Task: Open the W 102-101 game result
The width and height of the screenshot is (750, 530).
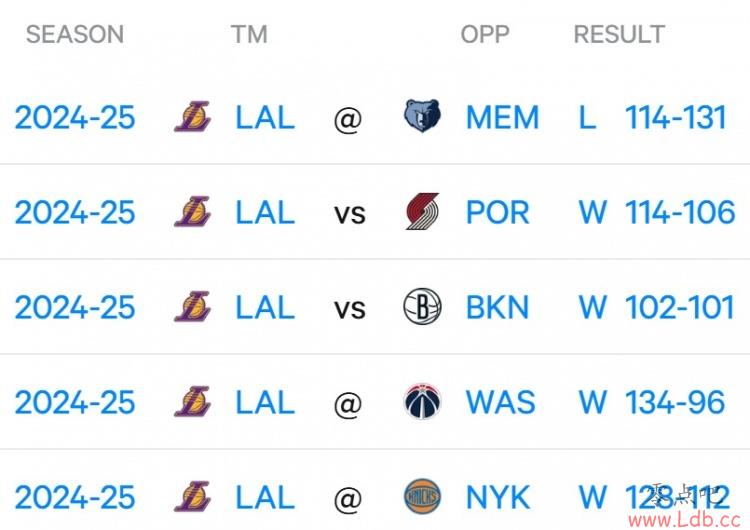Action: click(x=656, y=307)
